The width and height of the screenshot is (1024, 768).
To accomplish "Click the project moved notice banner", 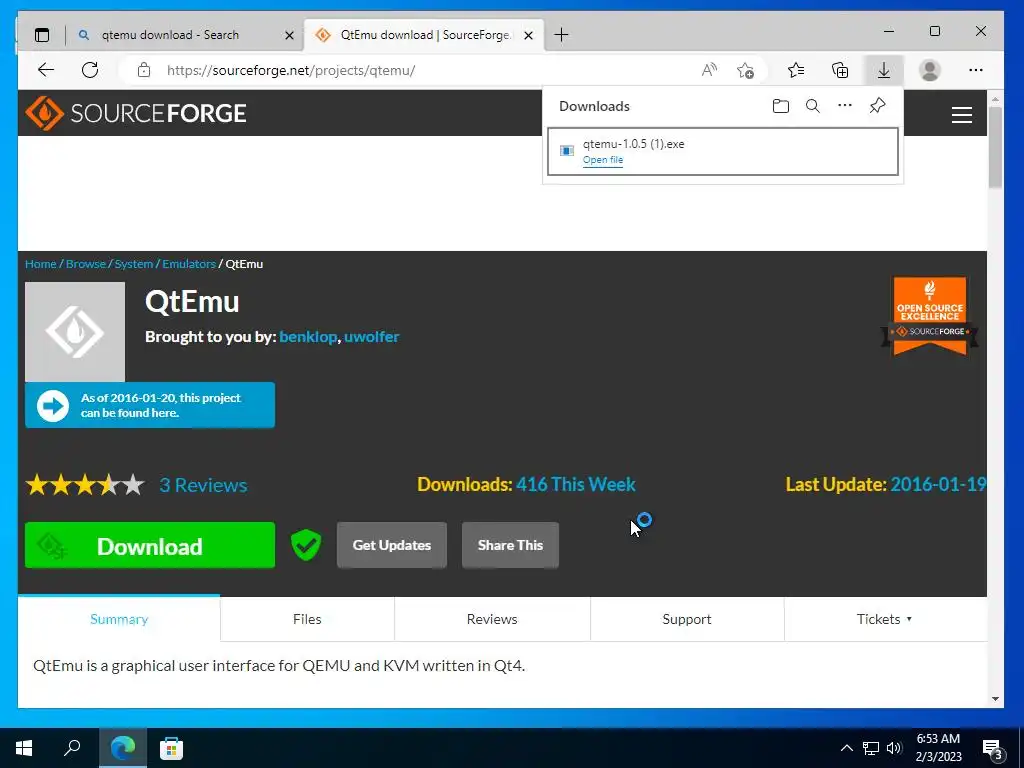I will [150, 405].
